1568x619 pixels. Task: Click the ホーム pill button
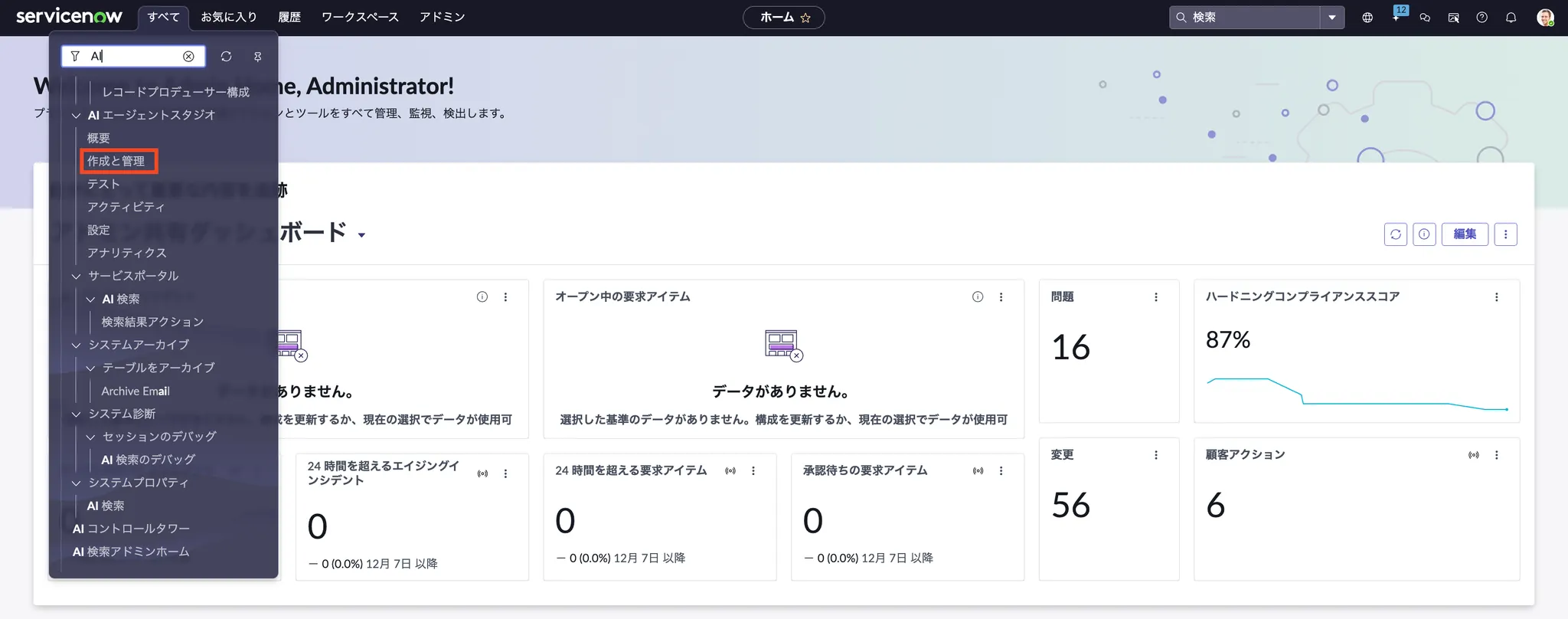pos(783,17)
